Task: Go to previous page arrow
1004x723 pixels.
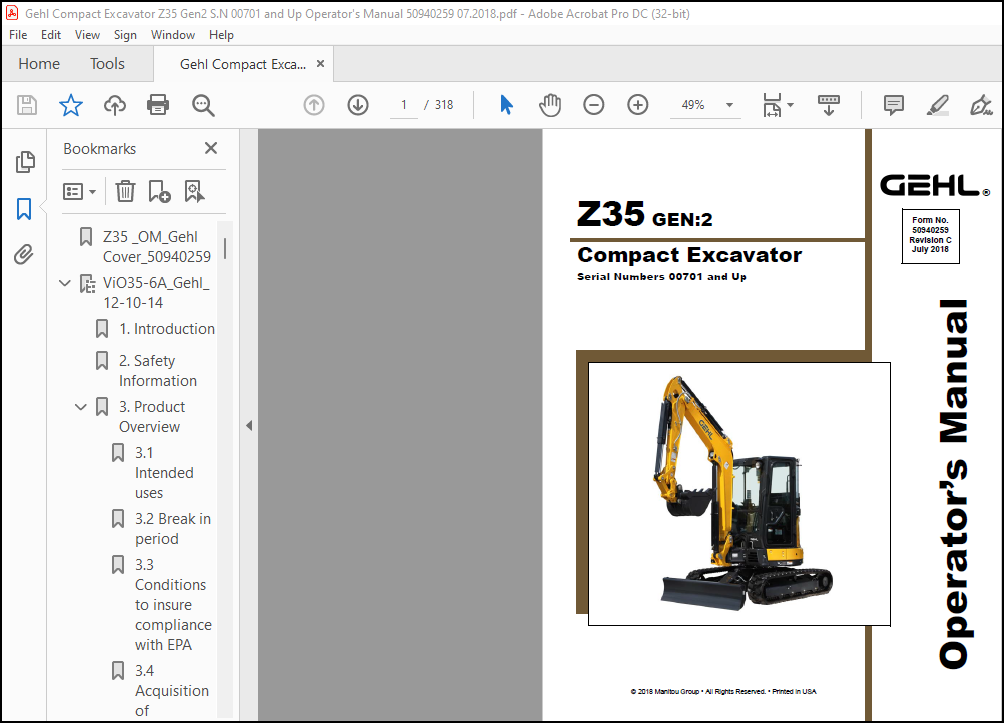Action: pos(314,105)
